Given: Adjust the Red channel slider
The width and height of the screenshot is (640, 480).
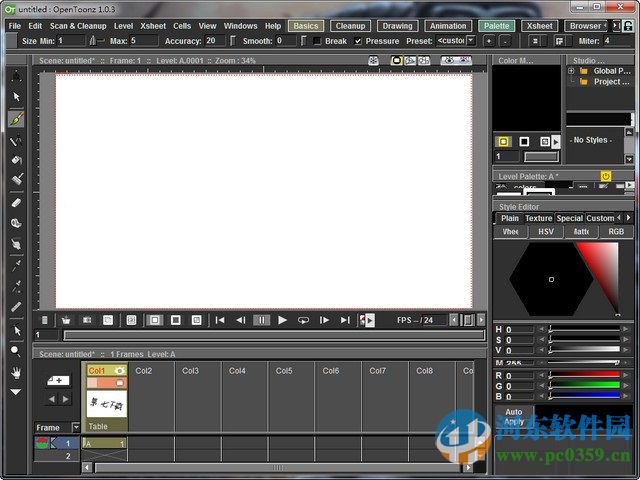Looking at the screenshot, I should coord(584,375).
